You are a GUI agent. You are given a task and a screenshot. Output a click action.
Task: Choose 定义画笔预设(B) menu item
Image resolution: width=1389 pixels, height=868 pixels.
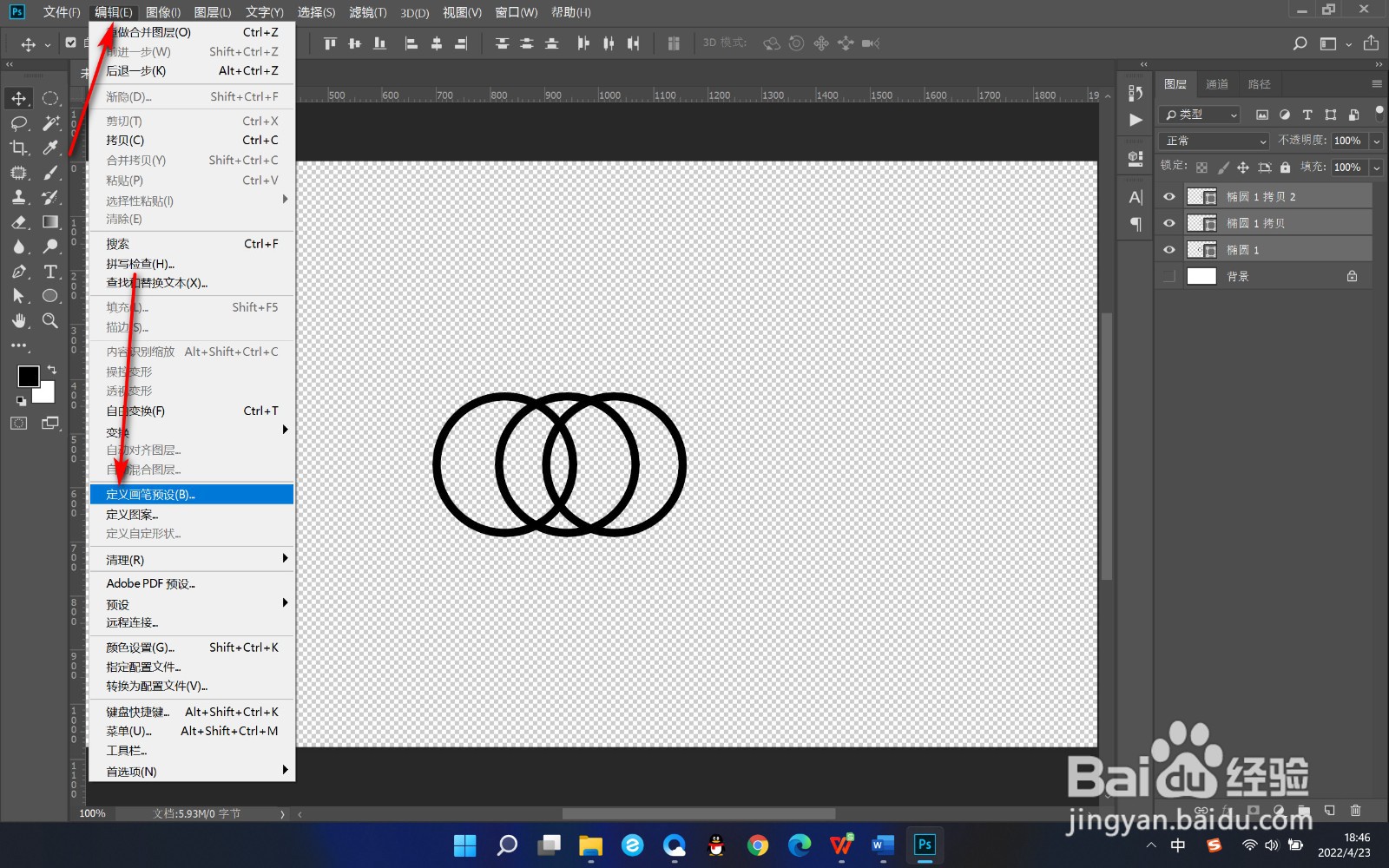192,495
